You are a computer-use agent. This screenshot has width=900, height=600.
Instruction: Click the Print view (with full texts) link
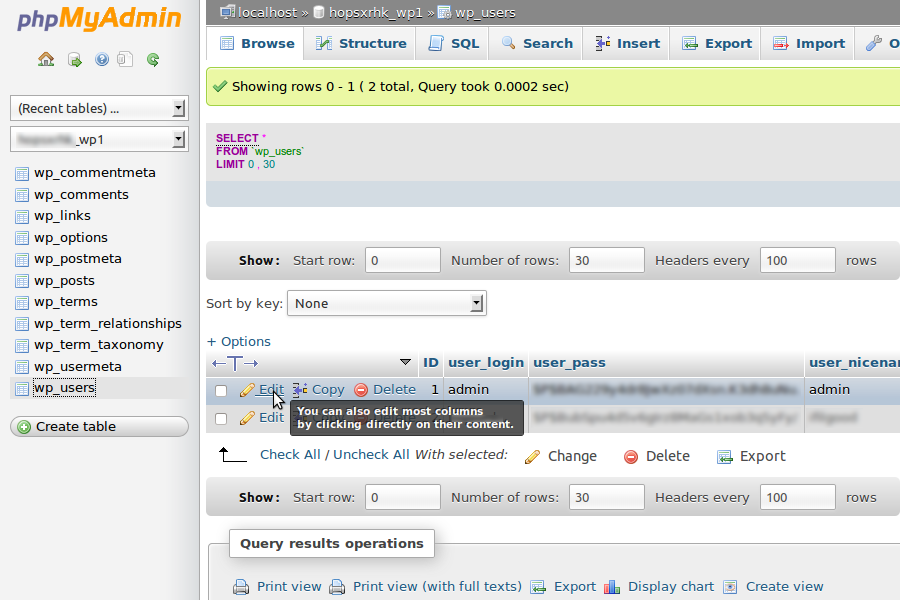[437, 587]
